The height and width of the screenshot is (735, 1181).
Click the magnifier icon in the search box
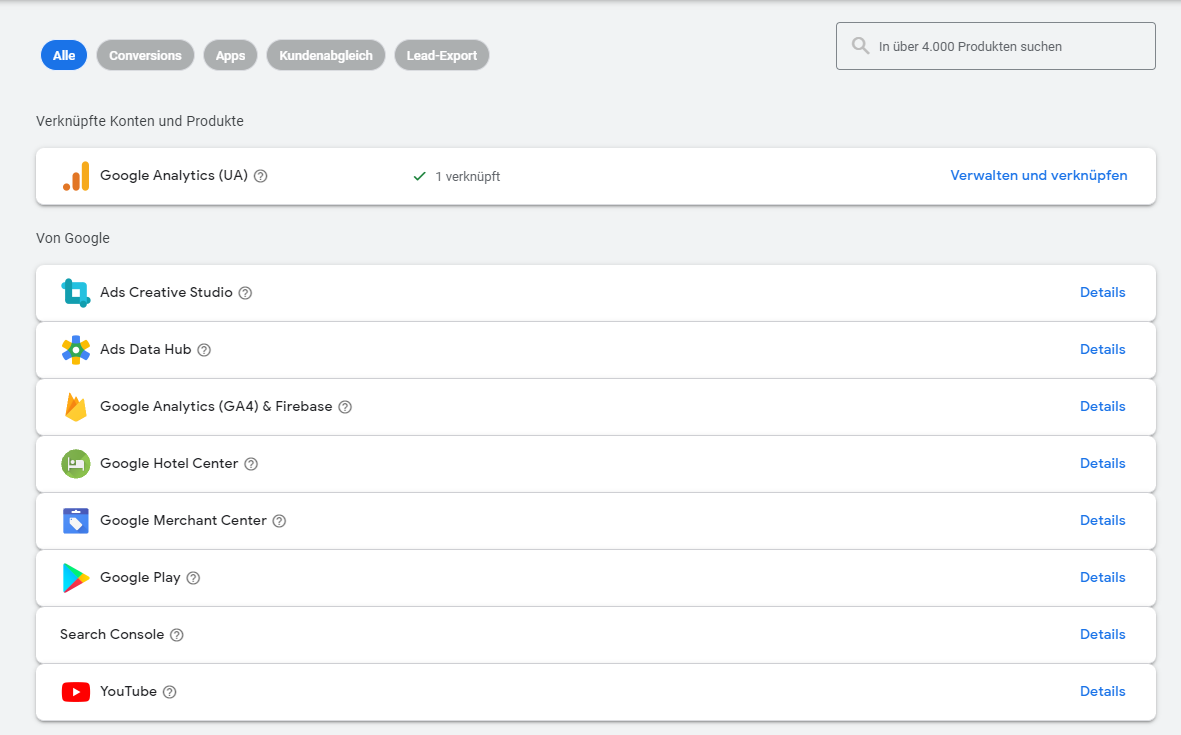860,46
